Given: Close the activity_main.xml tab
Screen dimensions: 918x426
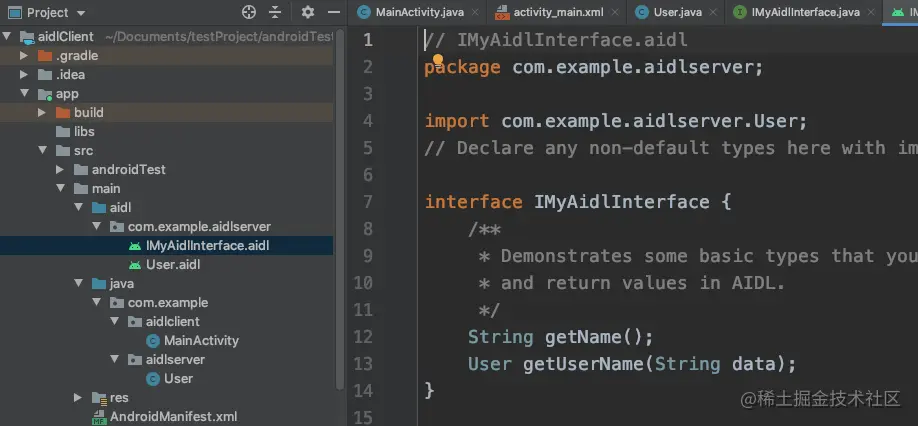Looking at the screenshot, I should (x=615, y=12).
